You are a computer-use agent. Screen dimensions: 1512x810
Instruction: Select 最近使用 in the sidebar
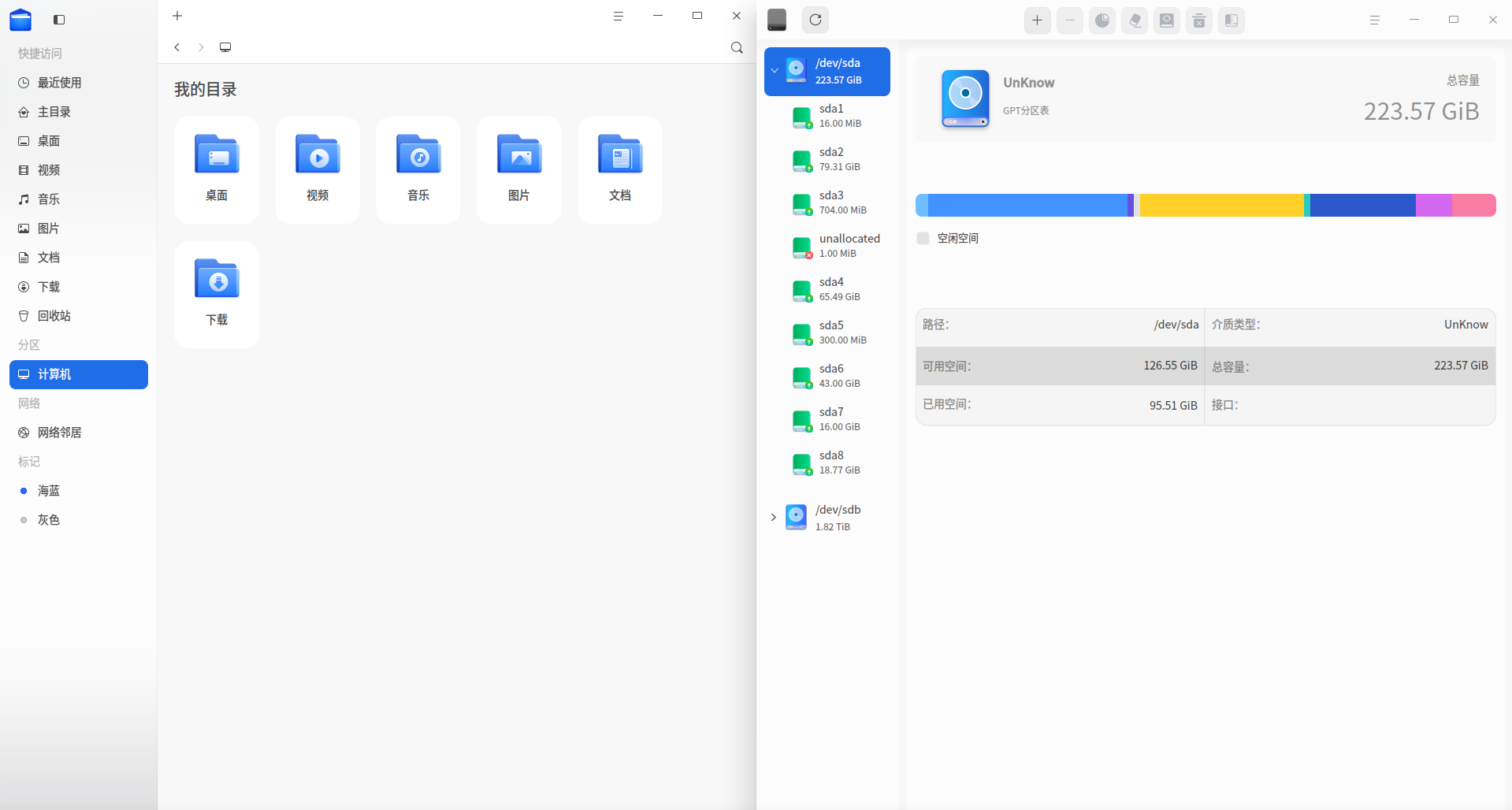79,83
